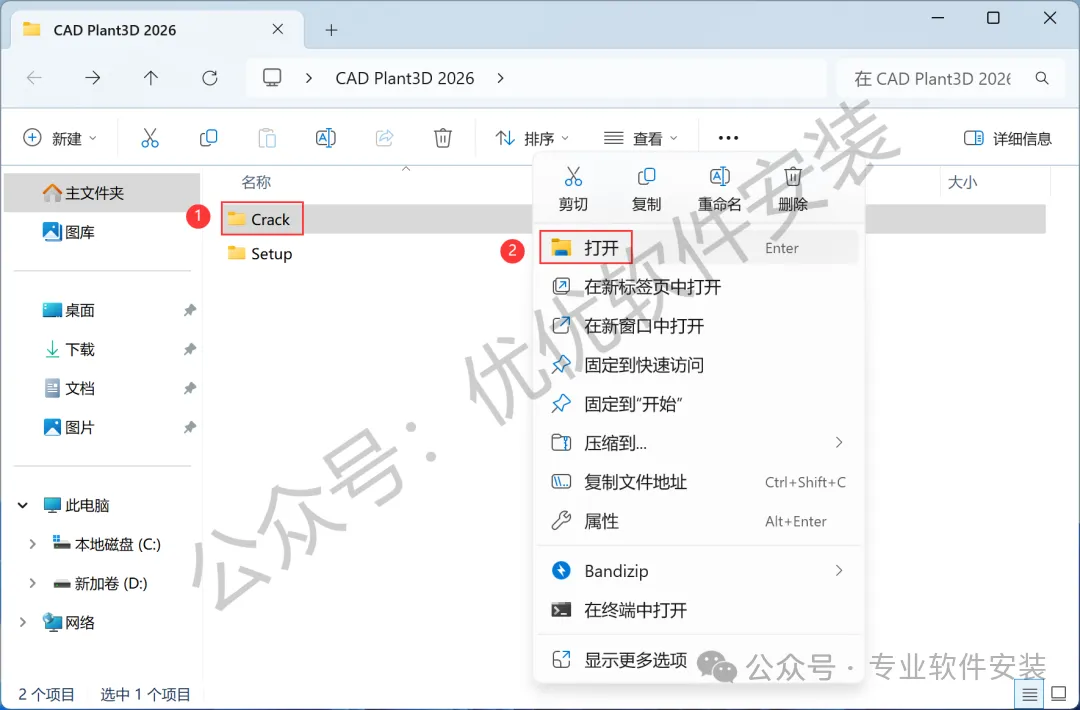Refresh the current folder
The width and height of the screenshot is (1080, 710).
click(209, 78)
